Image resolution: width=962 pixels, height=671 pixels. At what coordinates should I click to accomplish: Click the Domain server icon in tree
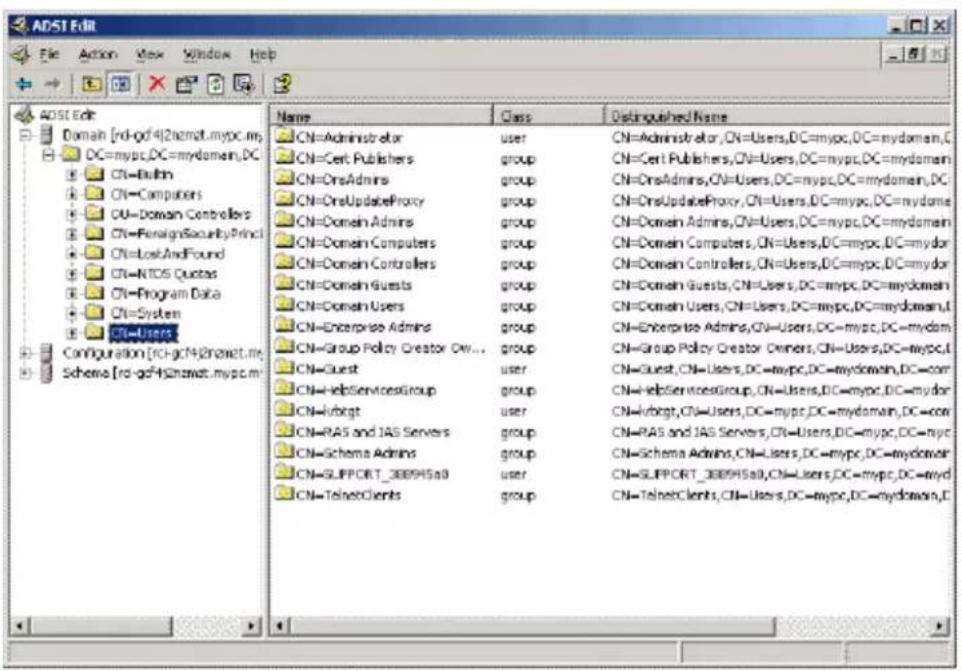coord(46,134)
